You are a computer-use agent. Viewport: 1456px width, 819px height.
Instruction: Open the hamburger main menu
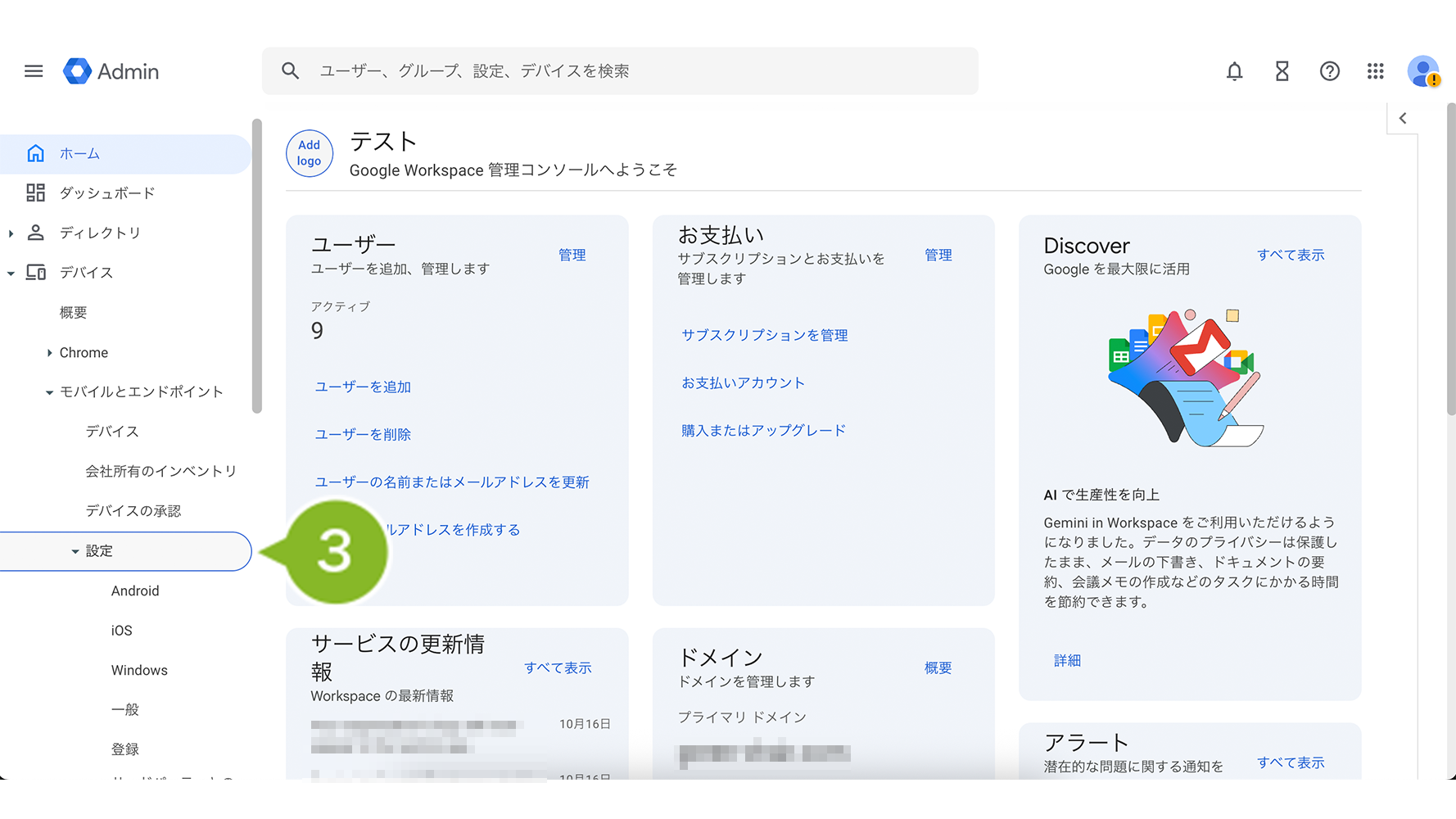(x=34, y=71)
